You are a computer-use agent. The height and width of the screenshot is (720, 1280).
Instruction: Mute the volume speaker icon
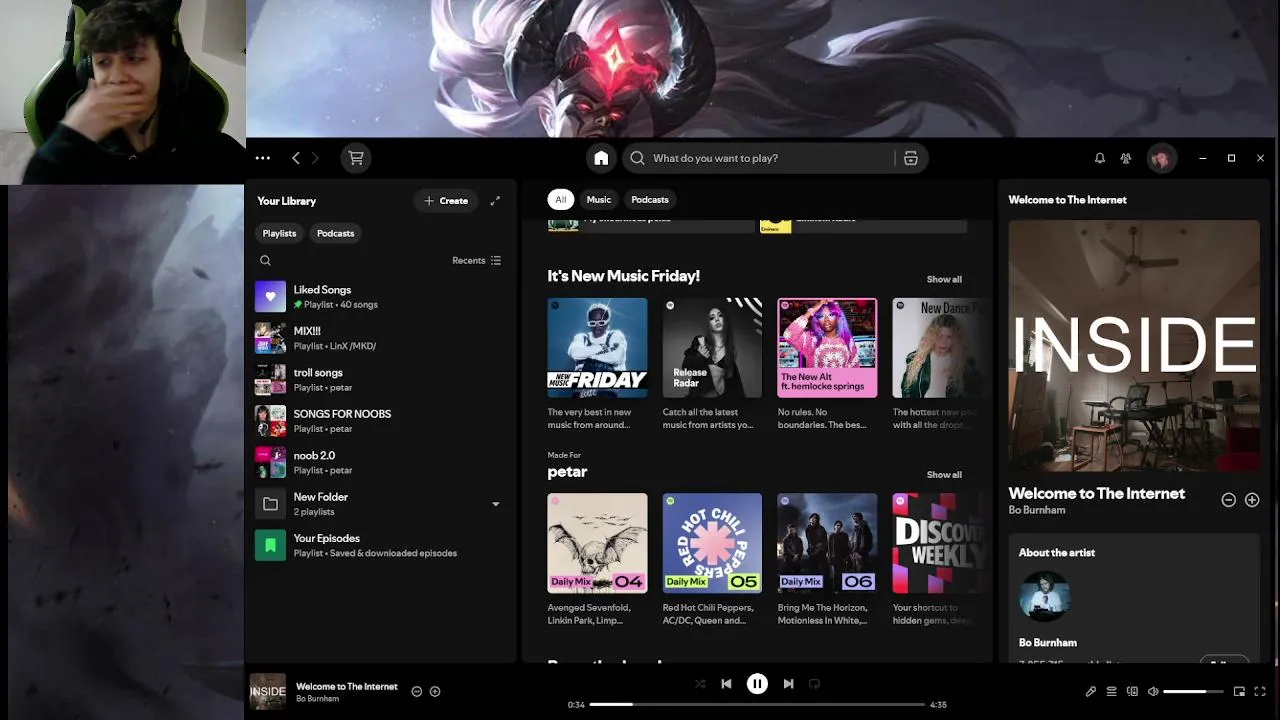tap(1153, 691)
